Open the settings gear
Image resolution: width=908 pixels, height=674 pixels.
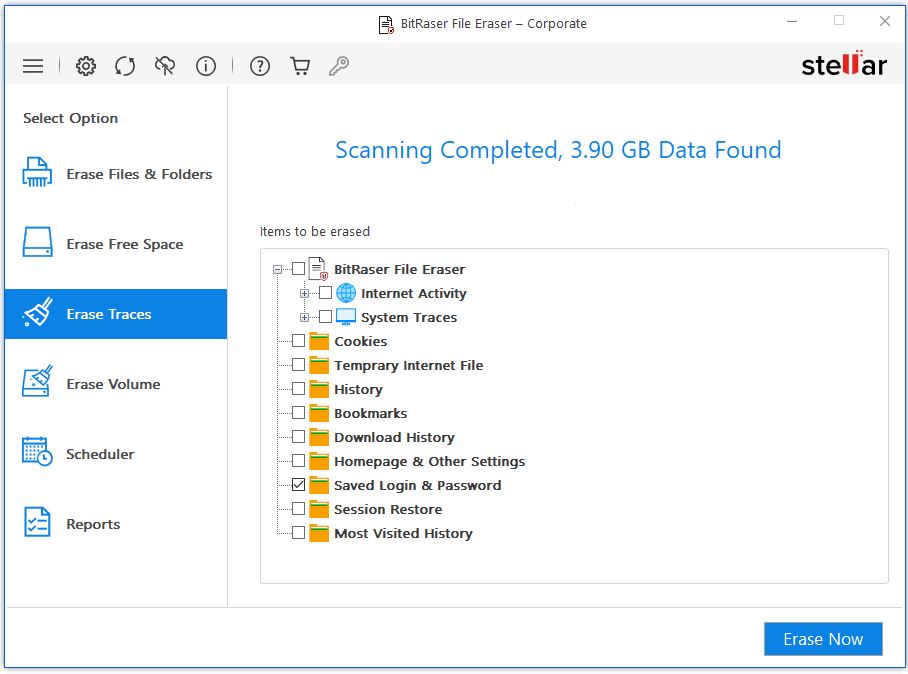coord(86,66)
